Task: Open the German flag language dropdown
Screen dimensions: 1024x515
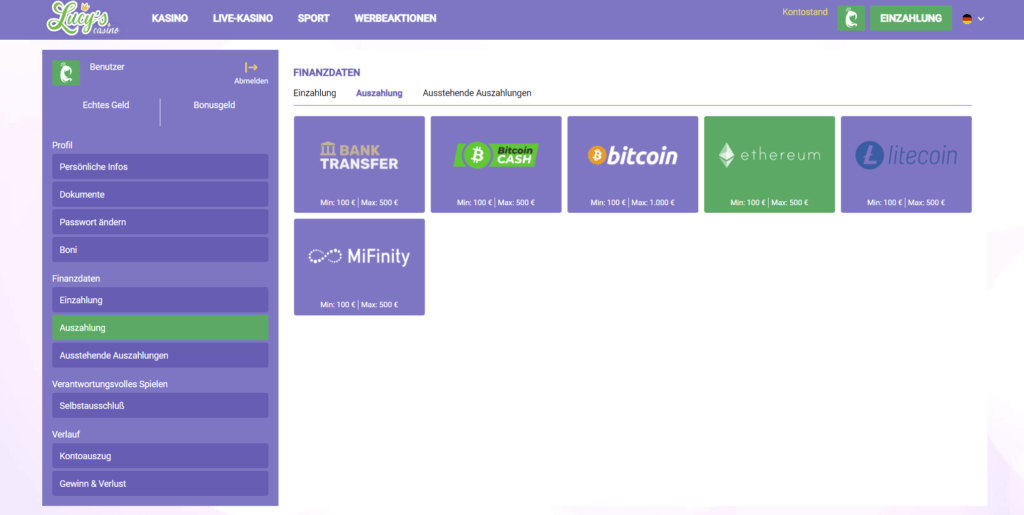Action: coord(972,19)
